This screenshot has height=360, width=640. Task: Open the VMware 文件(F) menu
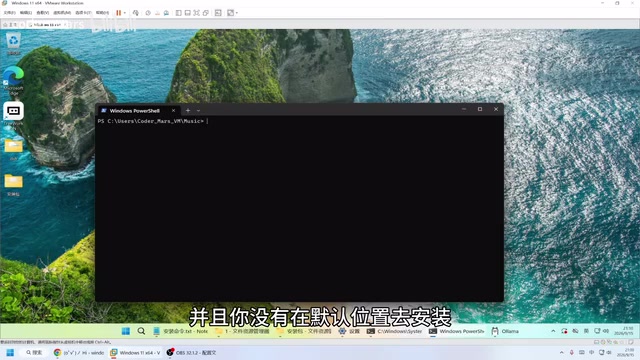[x=9, y=13]
